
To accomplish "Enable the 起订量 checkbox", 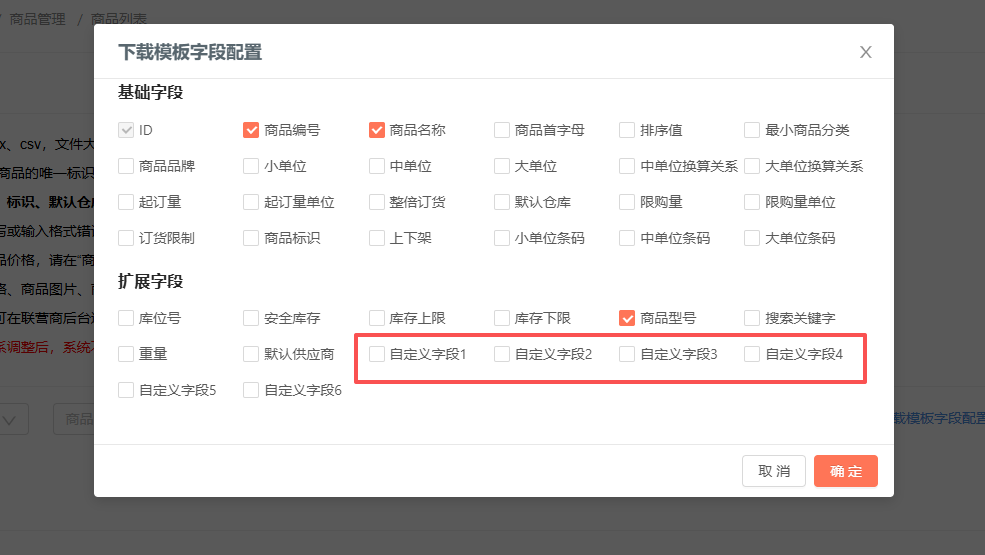I will click(x=126, y=202).
